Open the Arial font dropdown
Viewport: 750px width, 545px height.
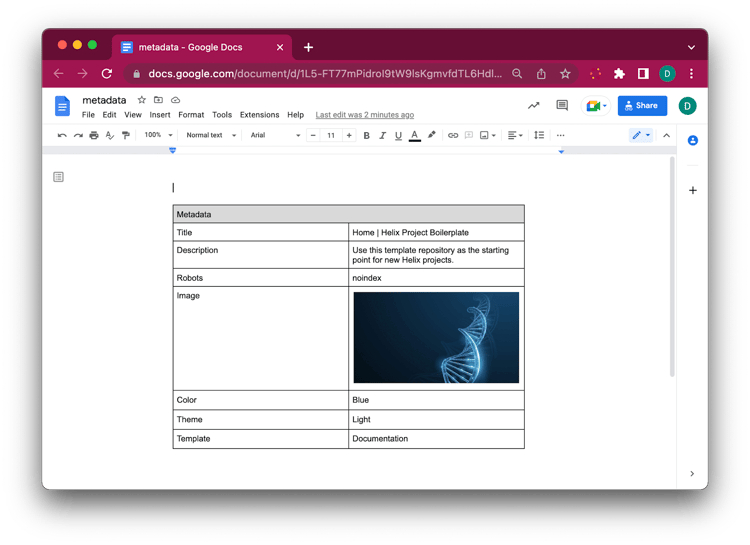click(x=274, y=135)
